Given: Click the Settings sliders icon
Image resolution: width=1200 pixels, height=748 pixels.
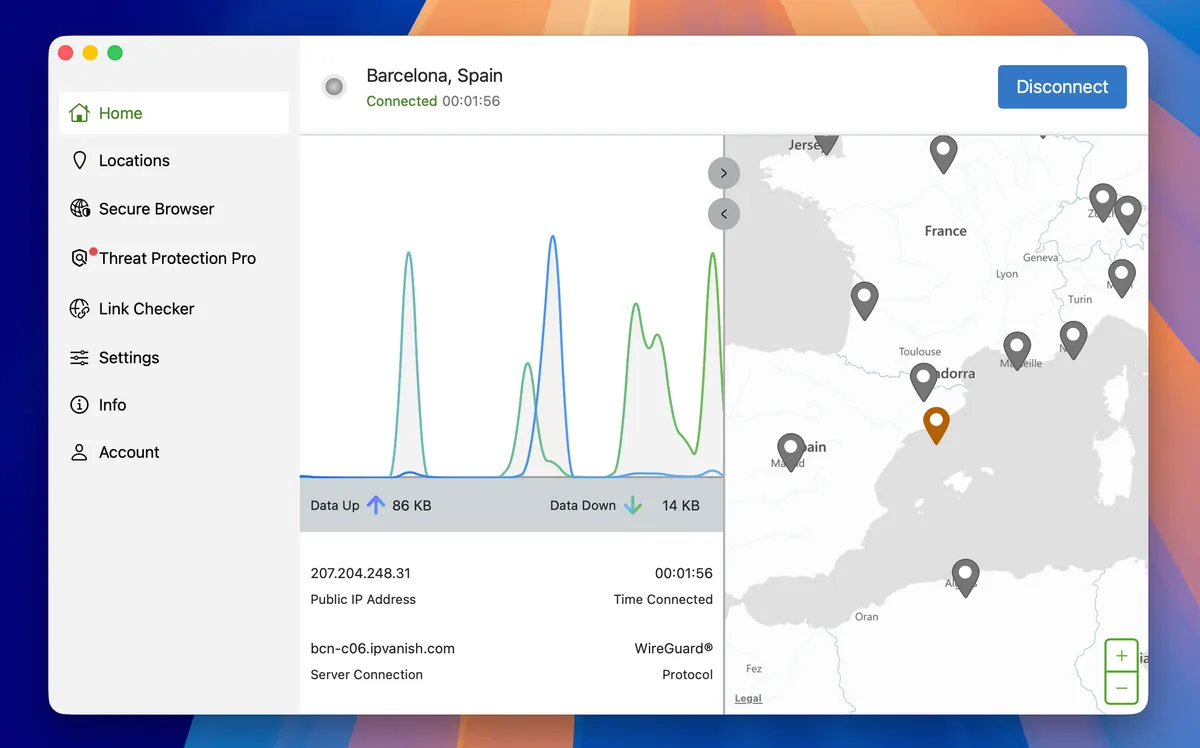Looking at the screenshot, I should pyautogui.click(x=80, y=358).
